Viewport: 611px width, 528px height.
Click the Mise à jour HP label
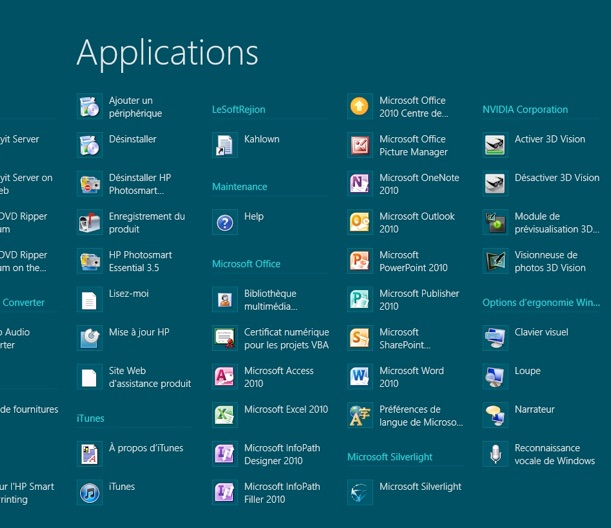coord(139,332)
